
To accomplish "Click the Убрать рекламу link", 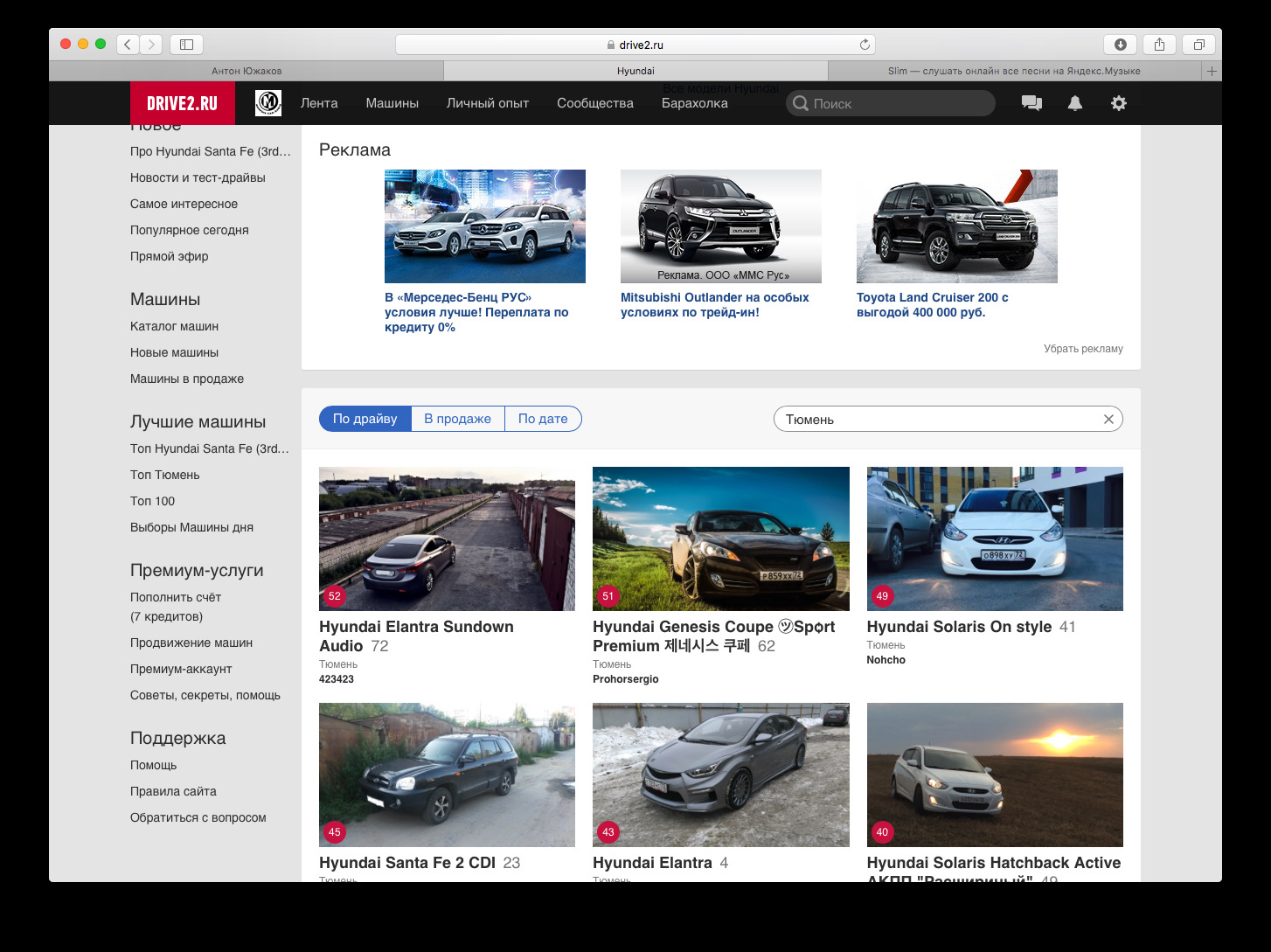I will coord(1083,349).
